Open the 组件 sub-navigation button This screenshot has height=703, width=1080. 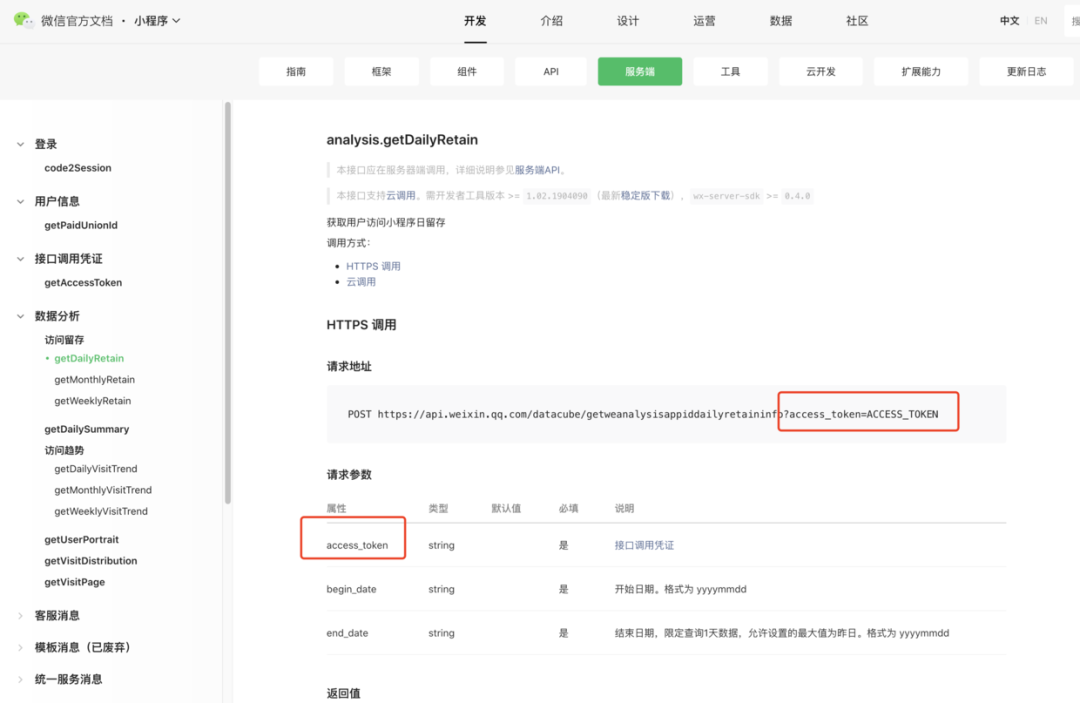click(467, 72)
